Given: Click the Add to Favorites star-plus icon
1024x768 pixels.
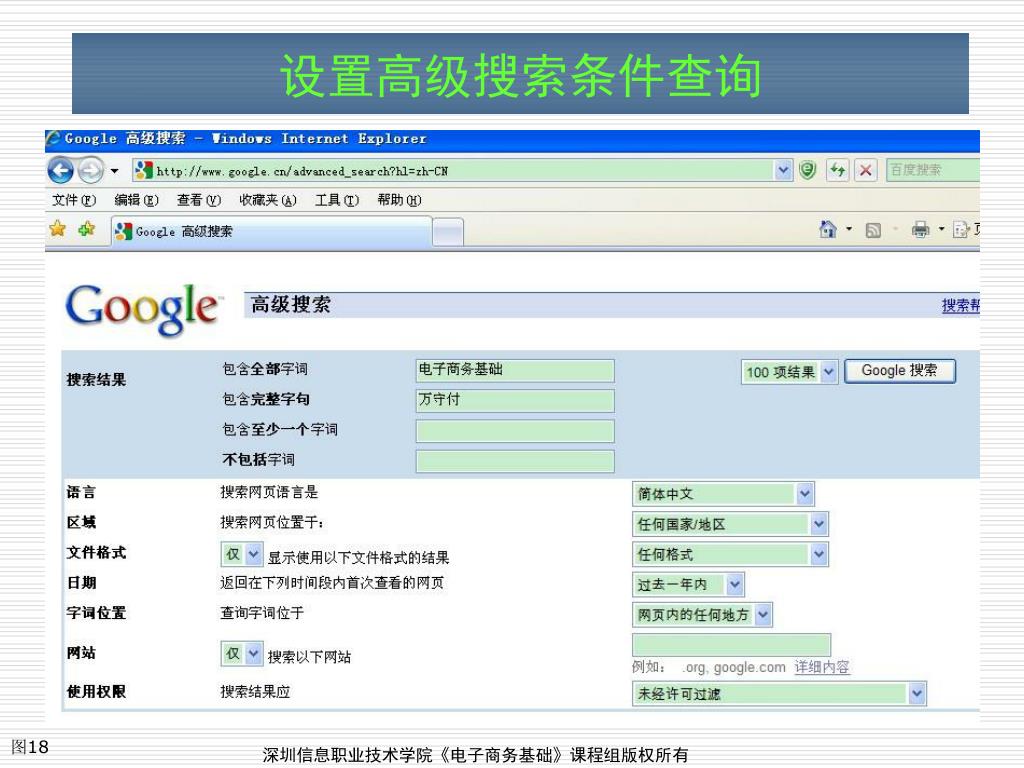Looking at the screenshot, I should pyautogui.click(x=86, y=229).
